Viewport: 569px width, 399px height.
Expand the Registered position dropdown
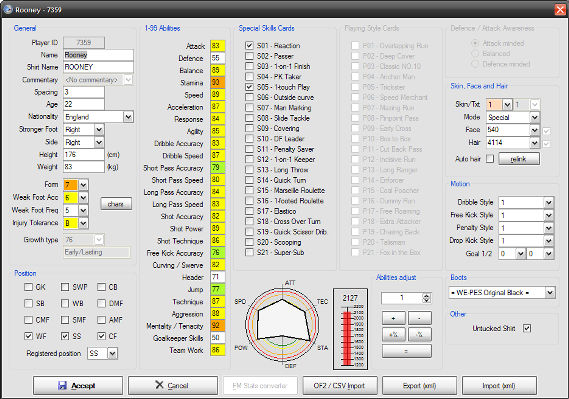[x=112, y=353]
